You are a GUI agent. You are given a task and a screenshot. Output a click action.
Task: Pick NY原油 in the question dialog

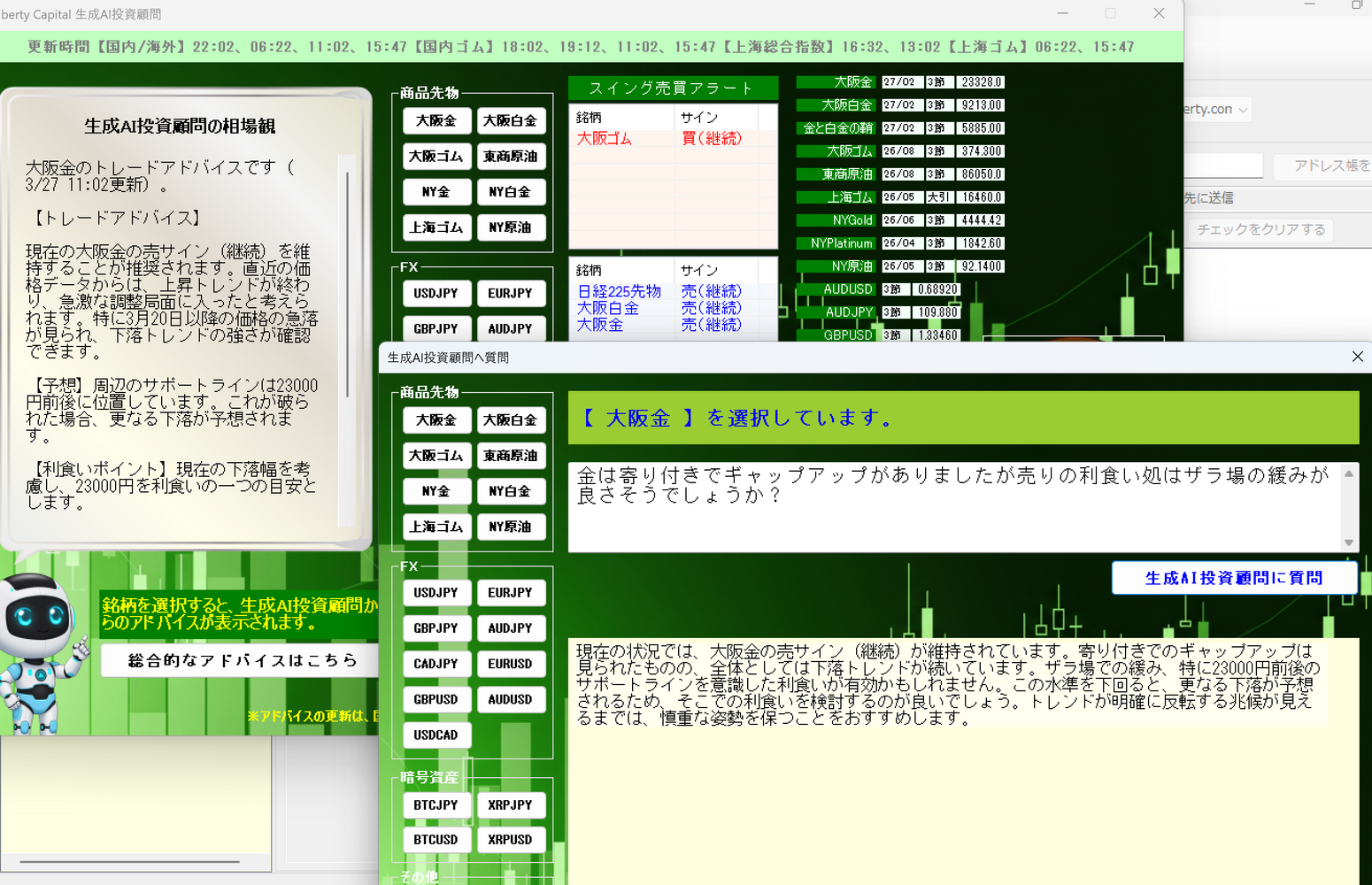coord(511,527)
